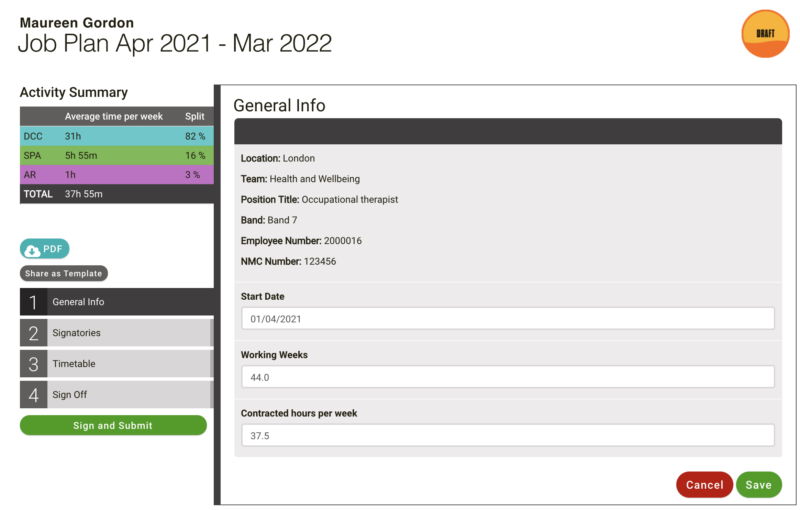800x510 pixels.
Task: Click the Average time per week header
Action: coord(114,116)
